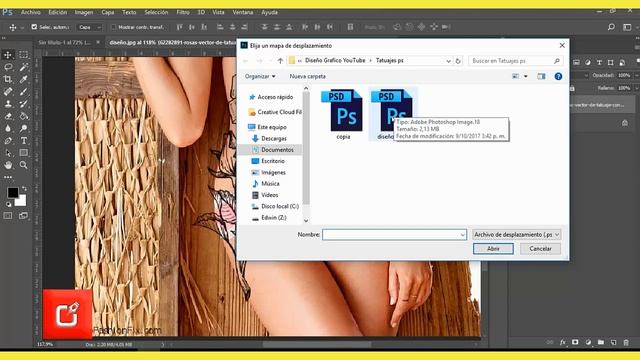Open the Archivo de desplazamiento file type dropdown

(x=516, y=235)
